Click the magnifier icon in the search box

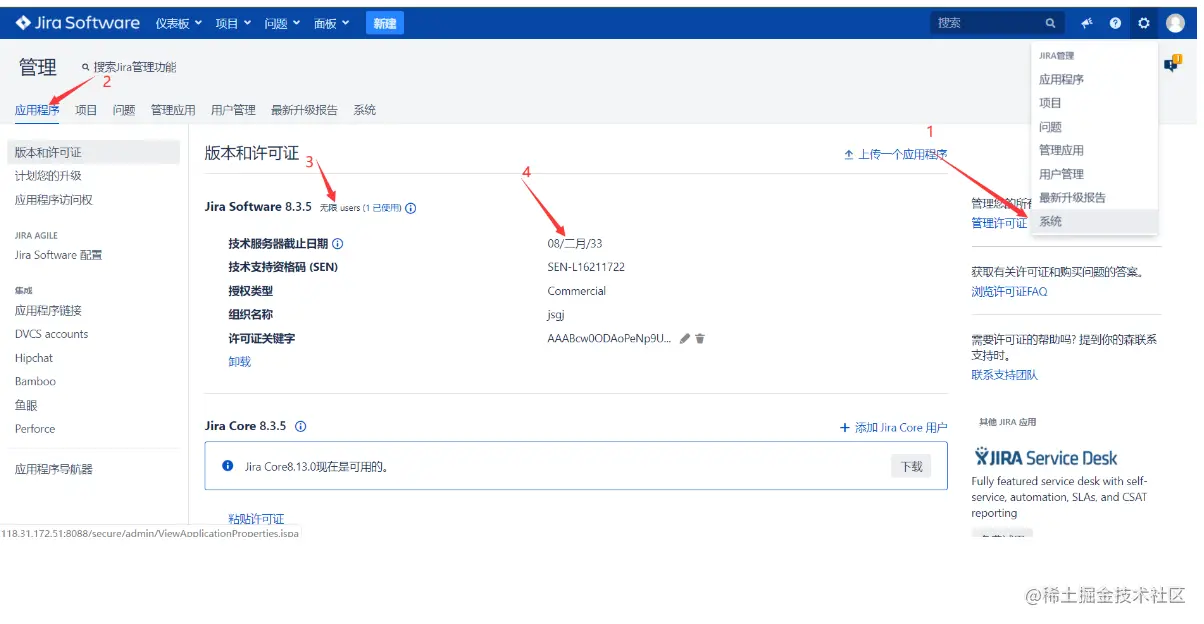coord(1050,22)
